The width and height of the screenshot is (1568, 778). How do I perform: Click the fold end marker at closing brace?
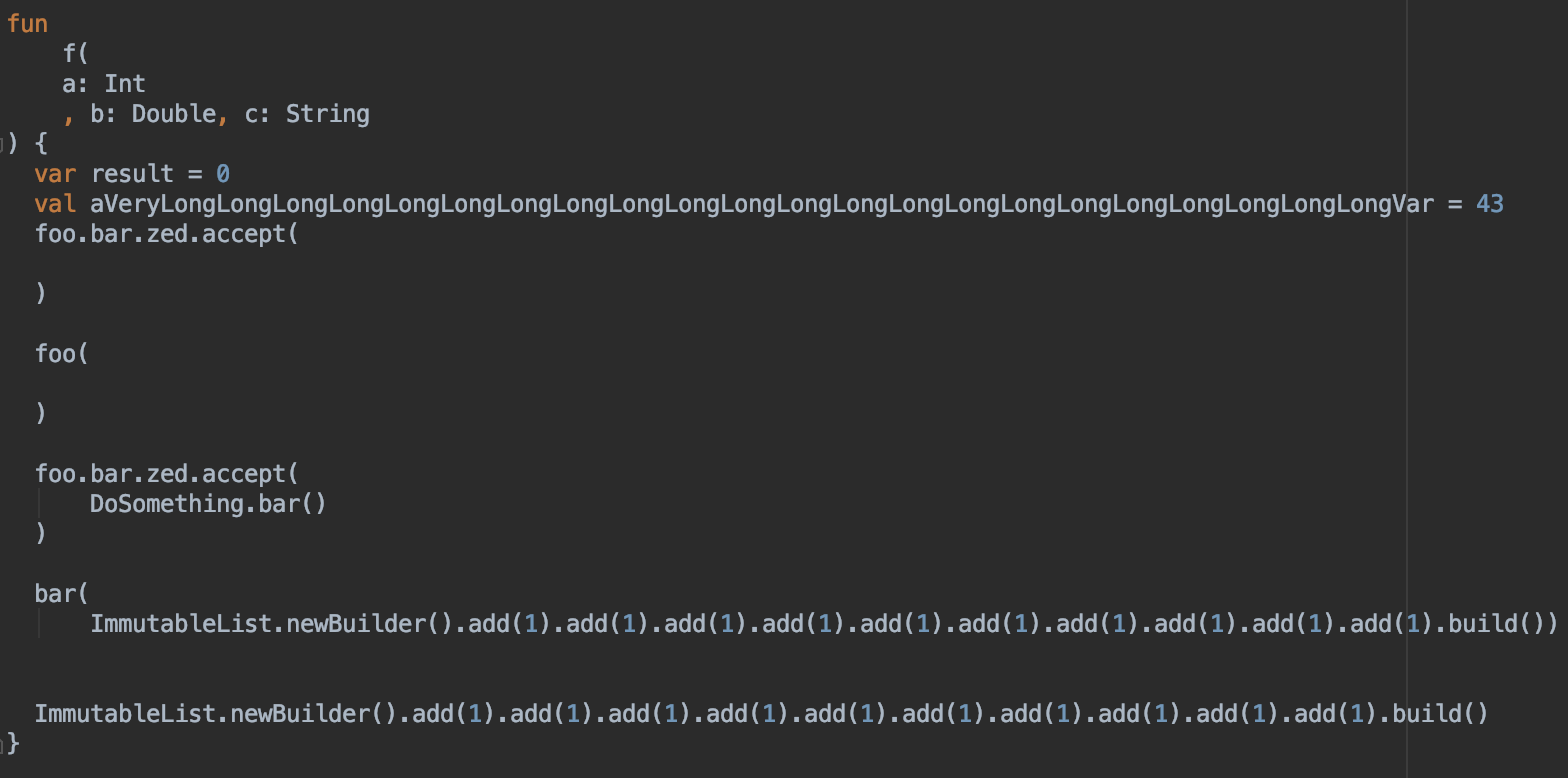click(4, 743)
